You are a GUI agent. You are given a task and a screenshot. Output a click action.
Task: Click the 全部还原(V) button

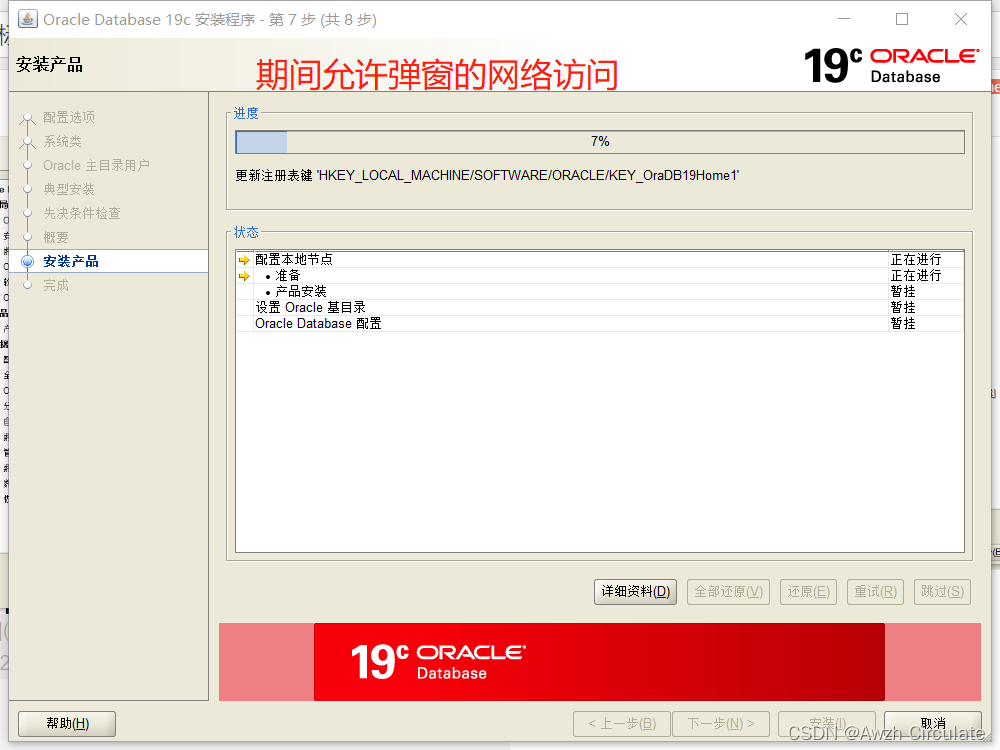[728, 591]
